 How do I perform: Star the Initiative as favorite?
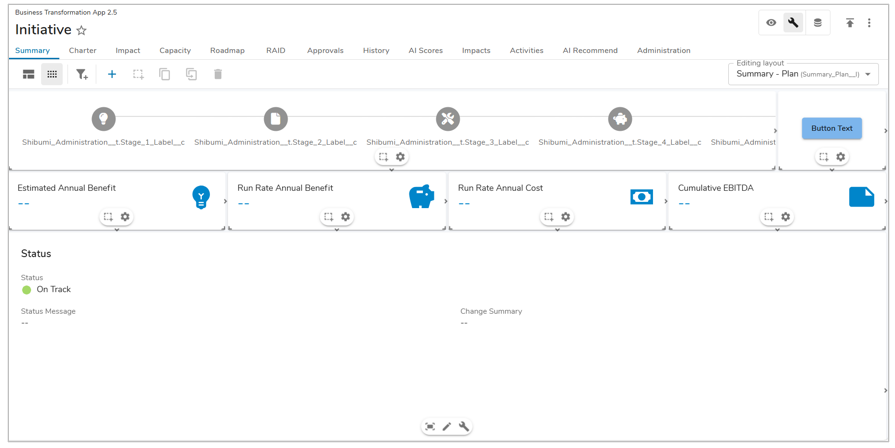(82, 31)
